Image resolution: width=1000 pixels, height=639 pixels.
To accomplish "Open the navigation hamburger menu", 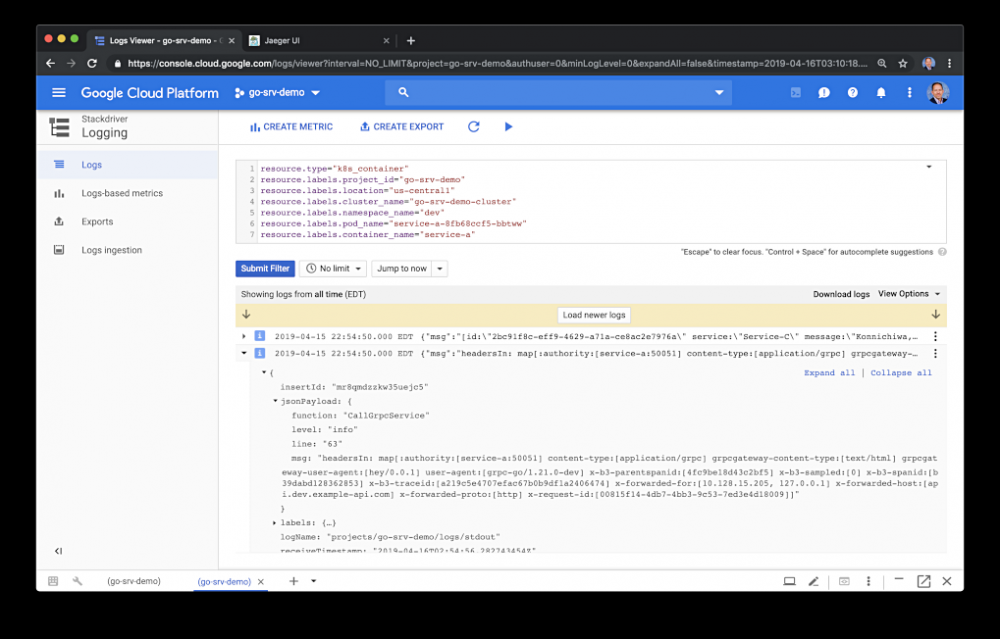I will [58, 92].
